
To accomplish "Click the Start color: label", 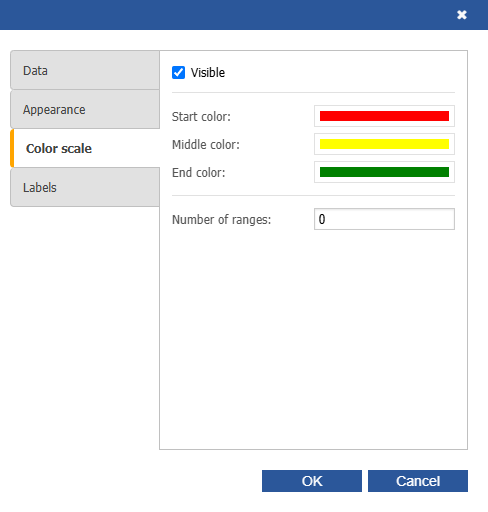I will click(x=201, y=117).
